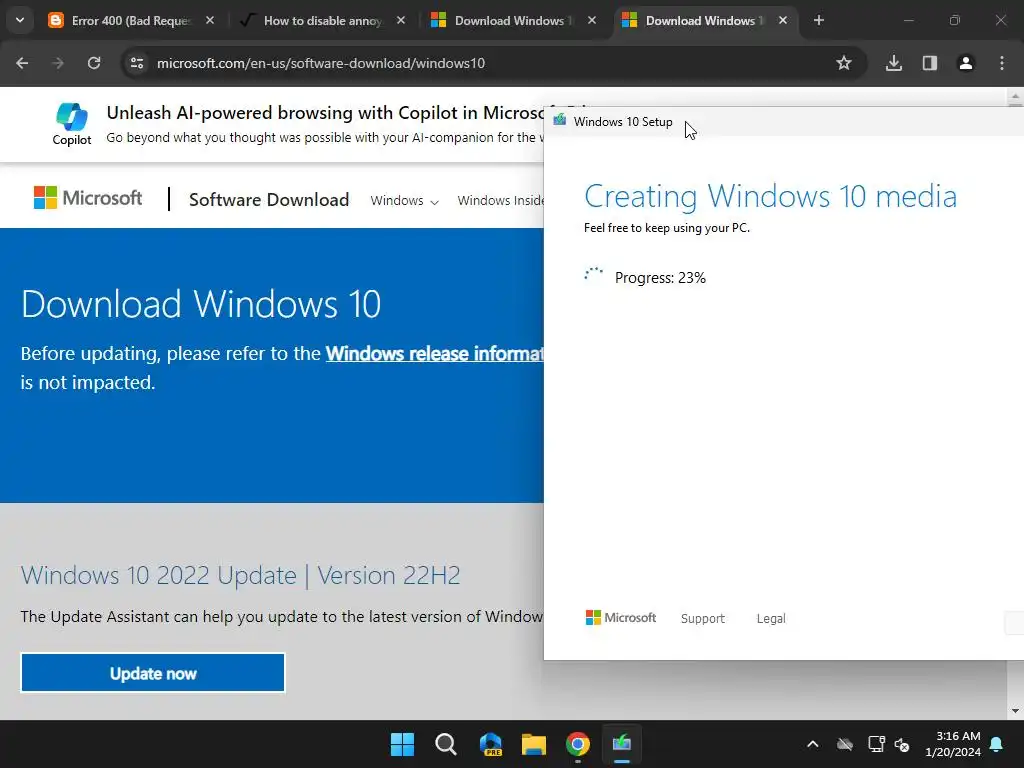Select the active Download Windows tab
Viewport: 1024px width, 768px height.
(x=705, y=20)
